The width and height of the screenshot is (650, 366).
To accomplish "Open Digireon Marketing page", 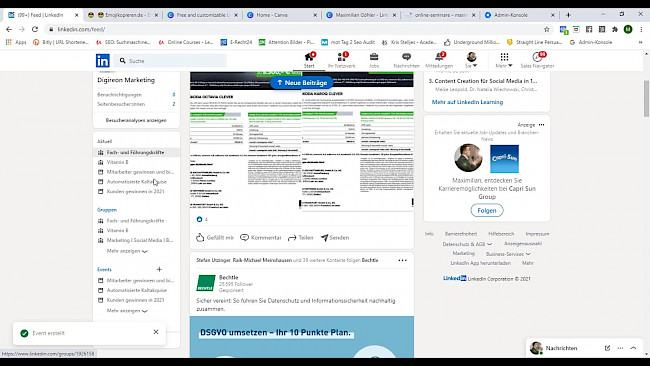I will click(126, 80).
